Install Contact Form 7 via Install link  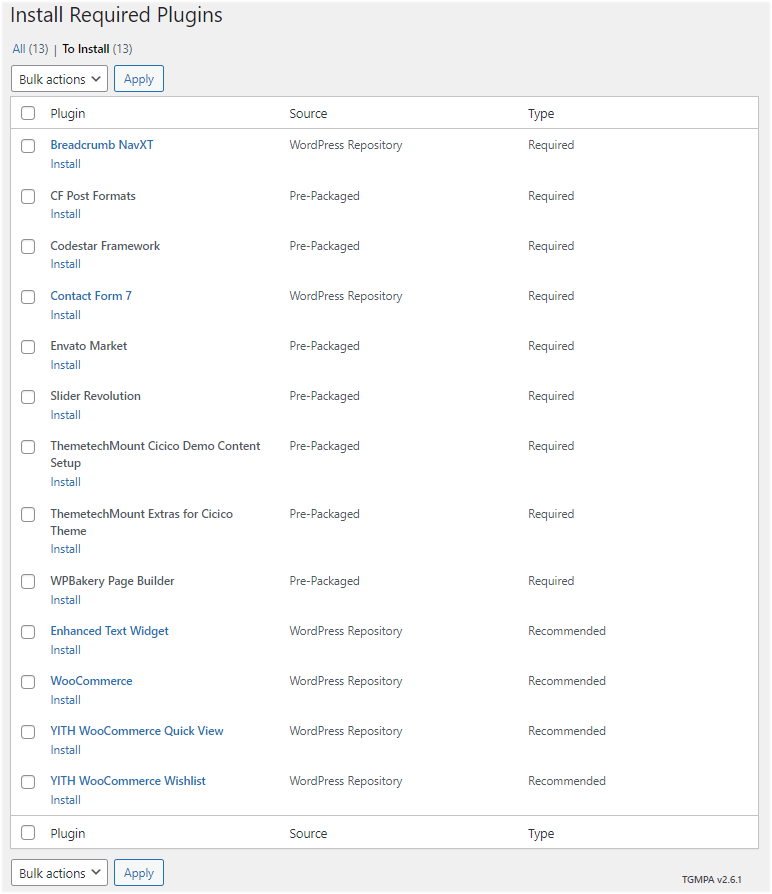pyautogui.click(x=66, y=315)
